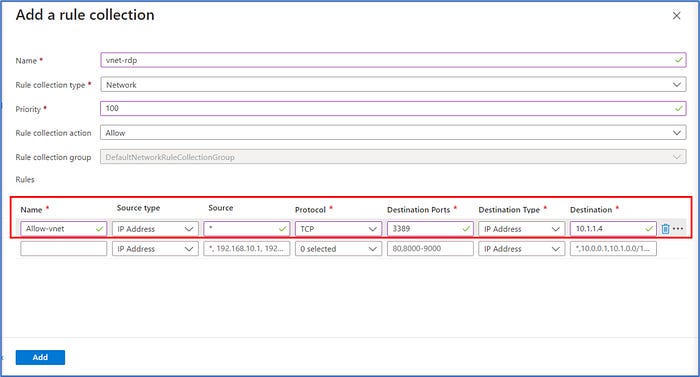Open more options ellipsis for Allow-vnet rule
The height and width of the screenshot is (377, 700).
(x=678, y=228)
